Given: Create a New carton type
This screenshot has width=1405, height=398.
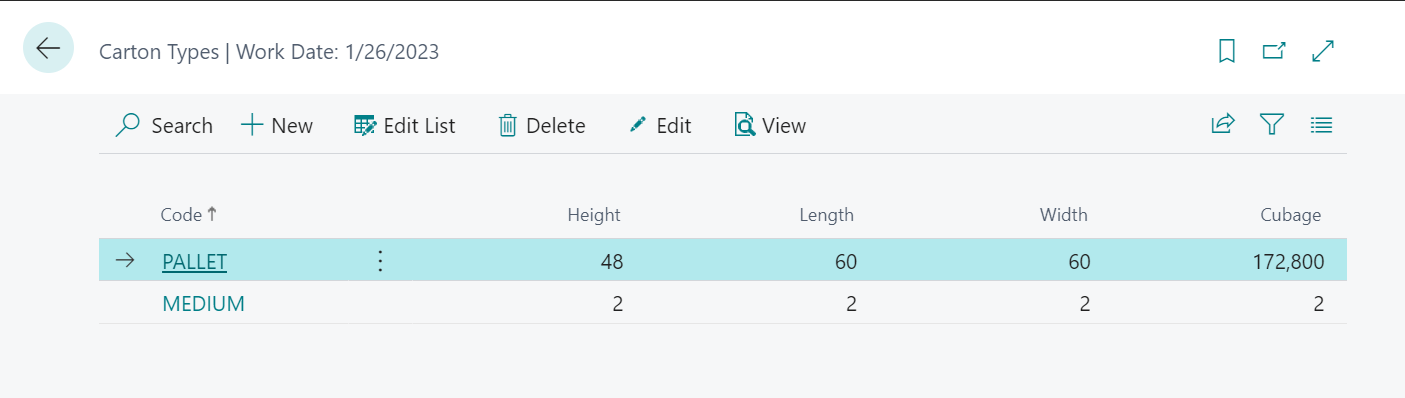Looking at the screenshot, I should tap(277, 126).
